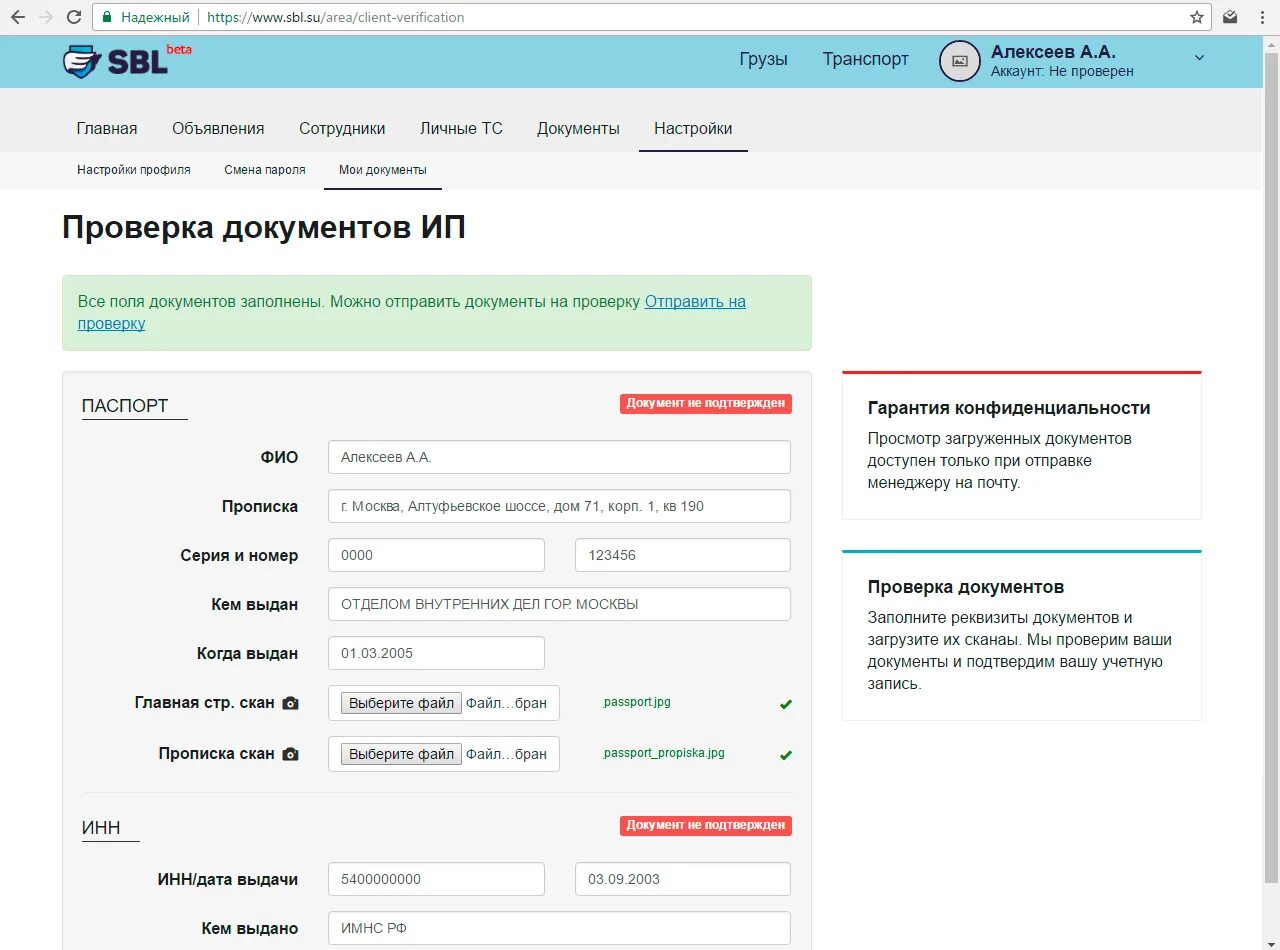Click green checkmark next to passport.jpg
Image resolution: width=1280 pixels, height=950 pixels.
tap(785, 704)
